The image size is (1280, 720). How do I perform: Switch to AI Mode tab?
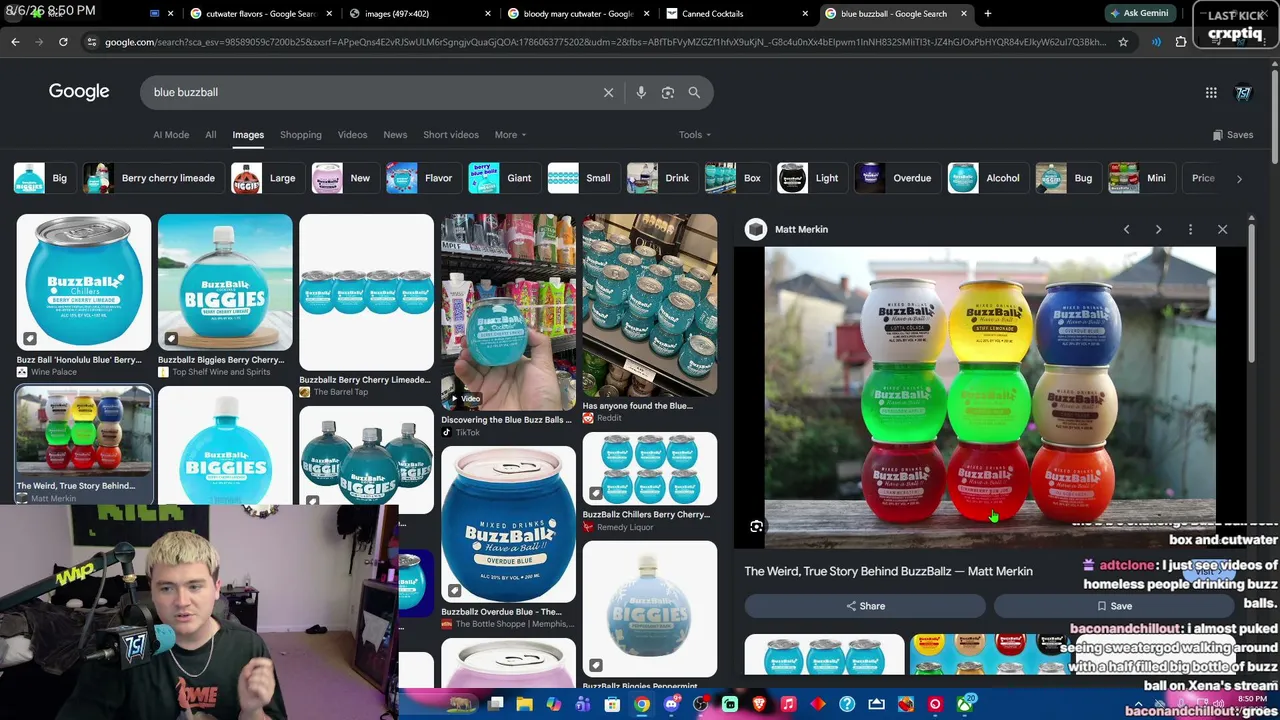point(171,135)
